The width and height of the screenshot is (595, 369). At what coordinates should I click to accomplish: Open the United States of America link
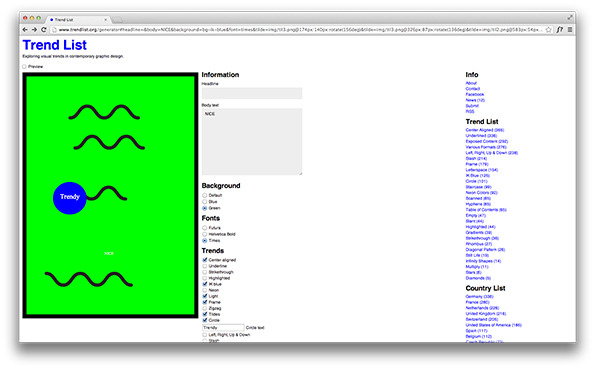click(494, 325)
